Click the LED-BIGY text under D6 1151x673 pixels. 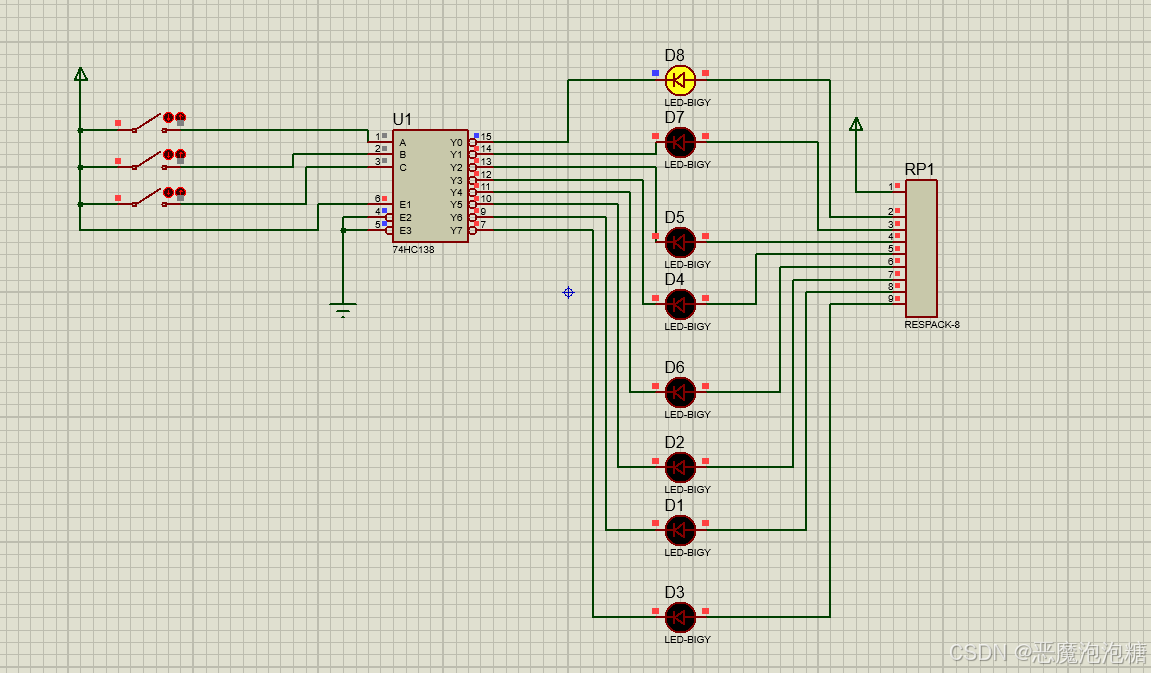(687, 415)
